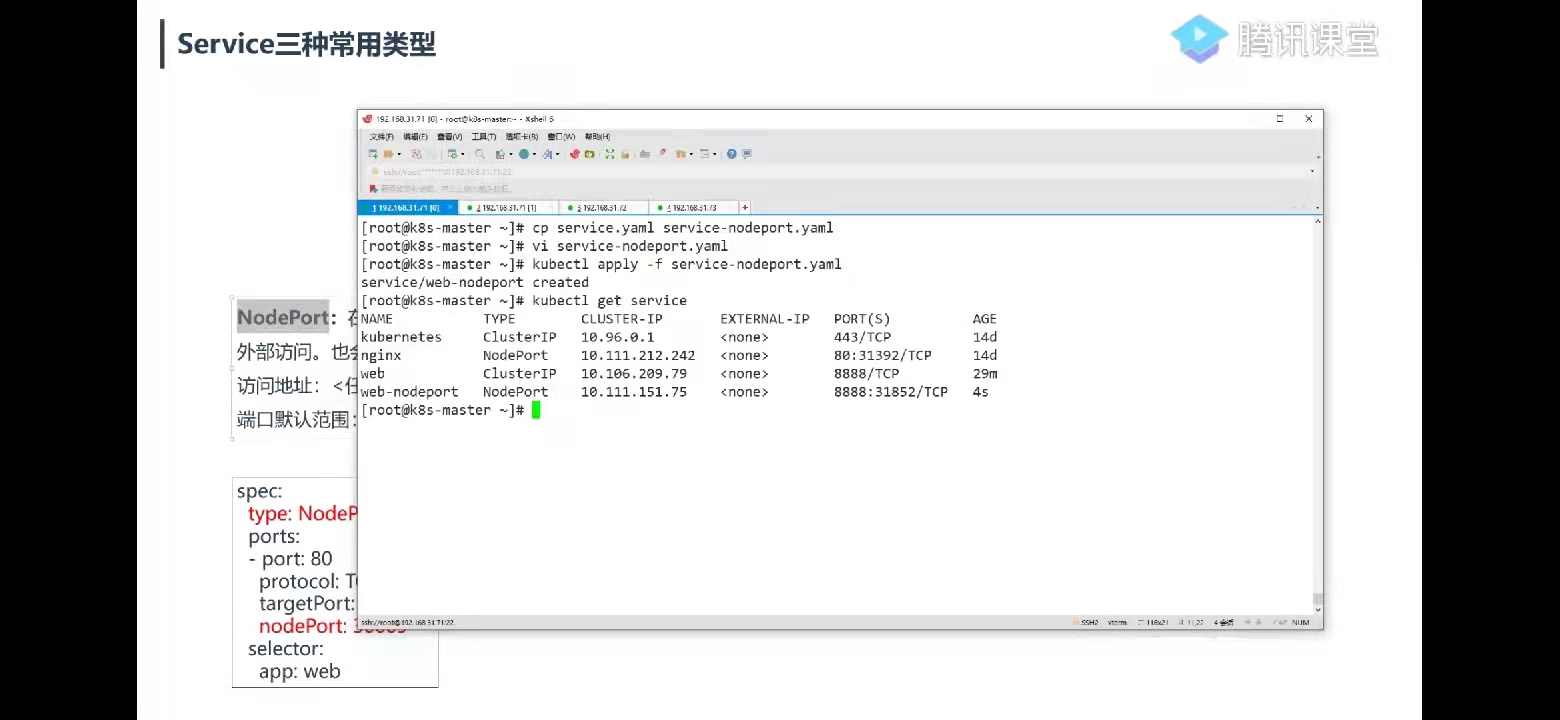Click the green Xmanager toolbar icon
This screenshot has height=720, width=1560.
coord(589,154)
